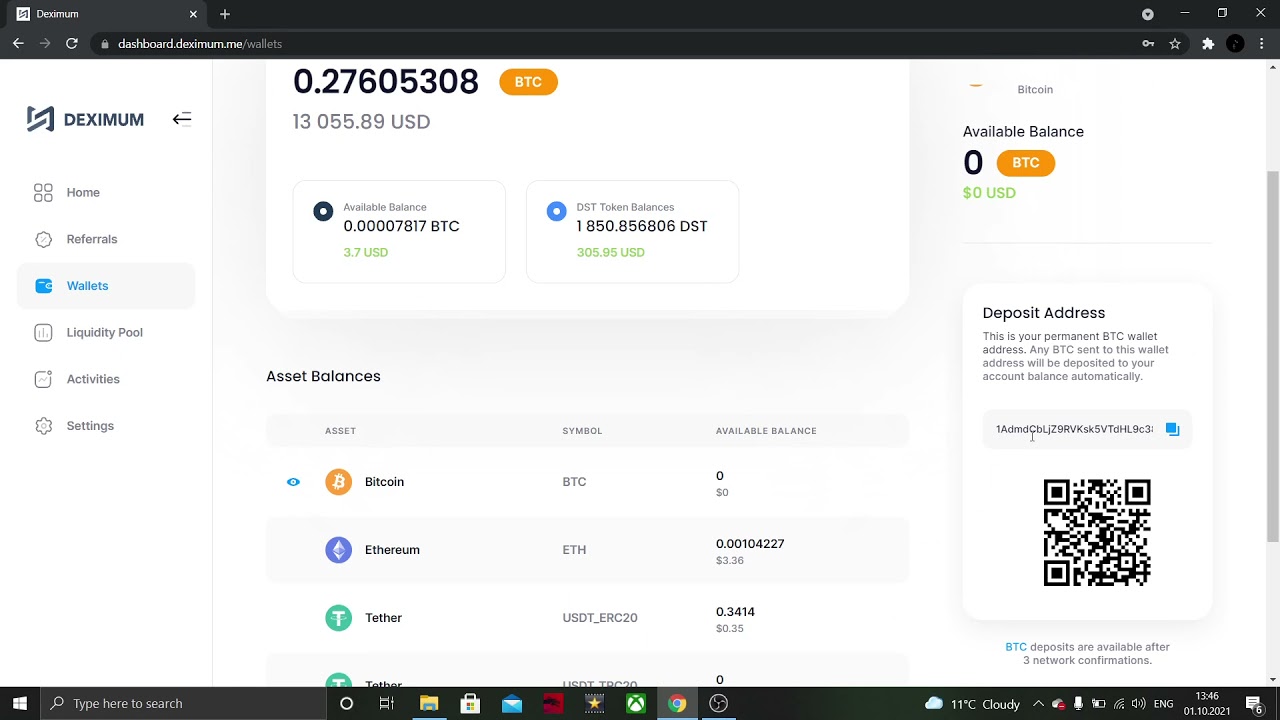Switch to the Deximum browser tab
The height and width of the screenshot is (720, 1280).
point(105,14)
